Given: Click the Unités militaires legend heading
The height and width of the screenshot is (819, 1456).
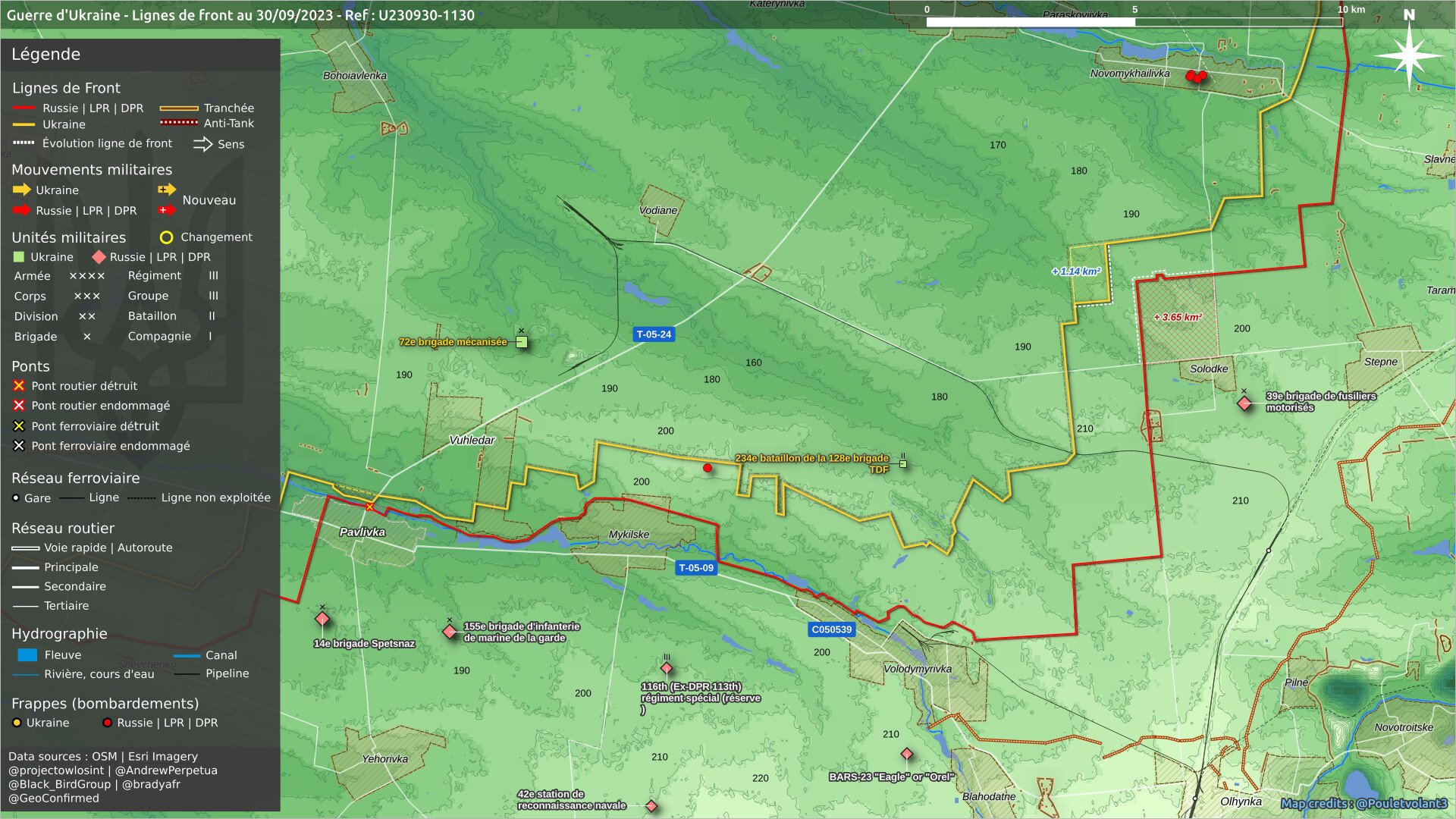Looking at the screenshot, I should [68, 237].
